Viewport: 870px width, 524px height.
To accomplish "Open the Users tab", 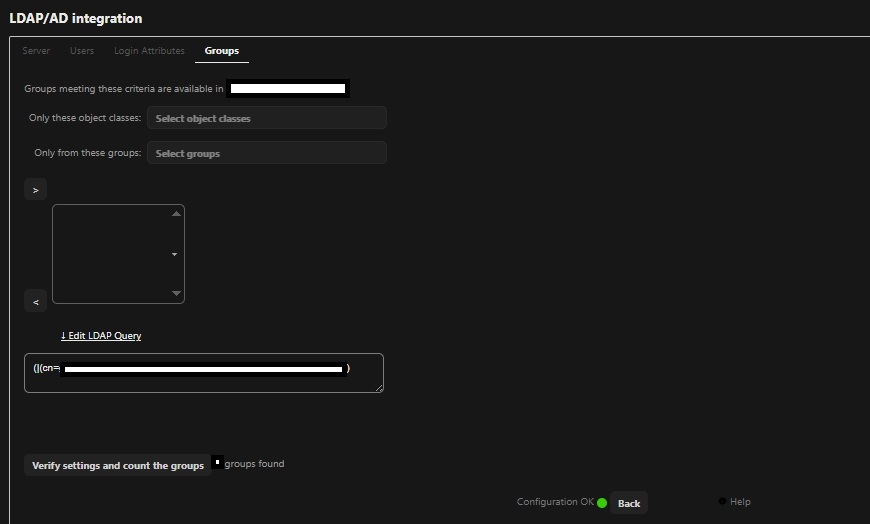I will (x=82, y=51).
